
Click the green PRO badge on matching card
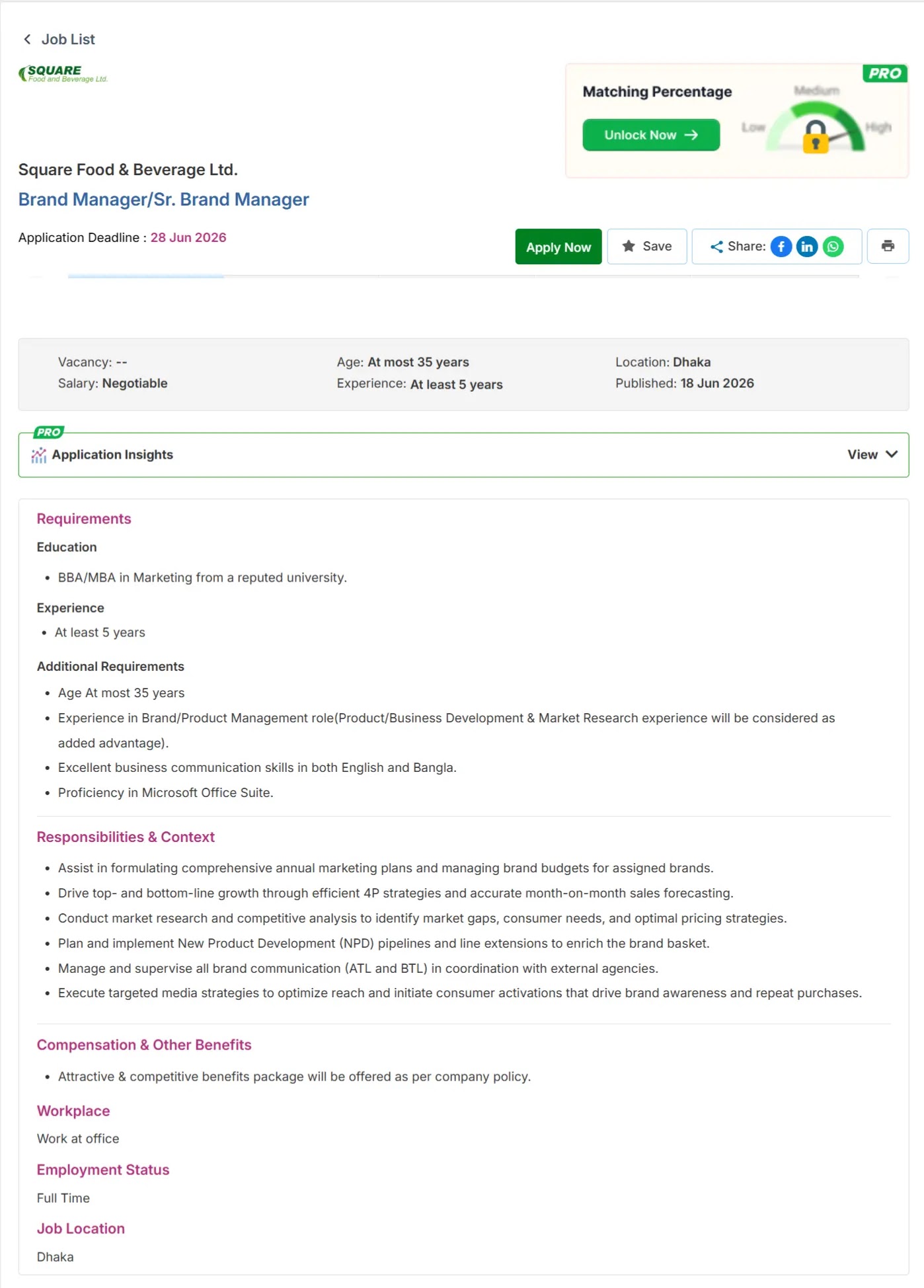(x=884, y=73)
